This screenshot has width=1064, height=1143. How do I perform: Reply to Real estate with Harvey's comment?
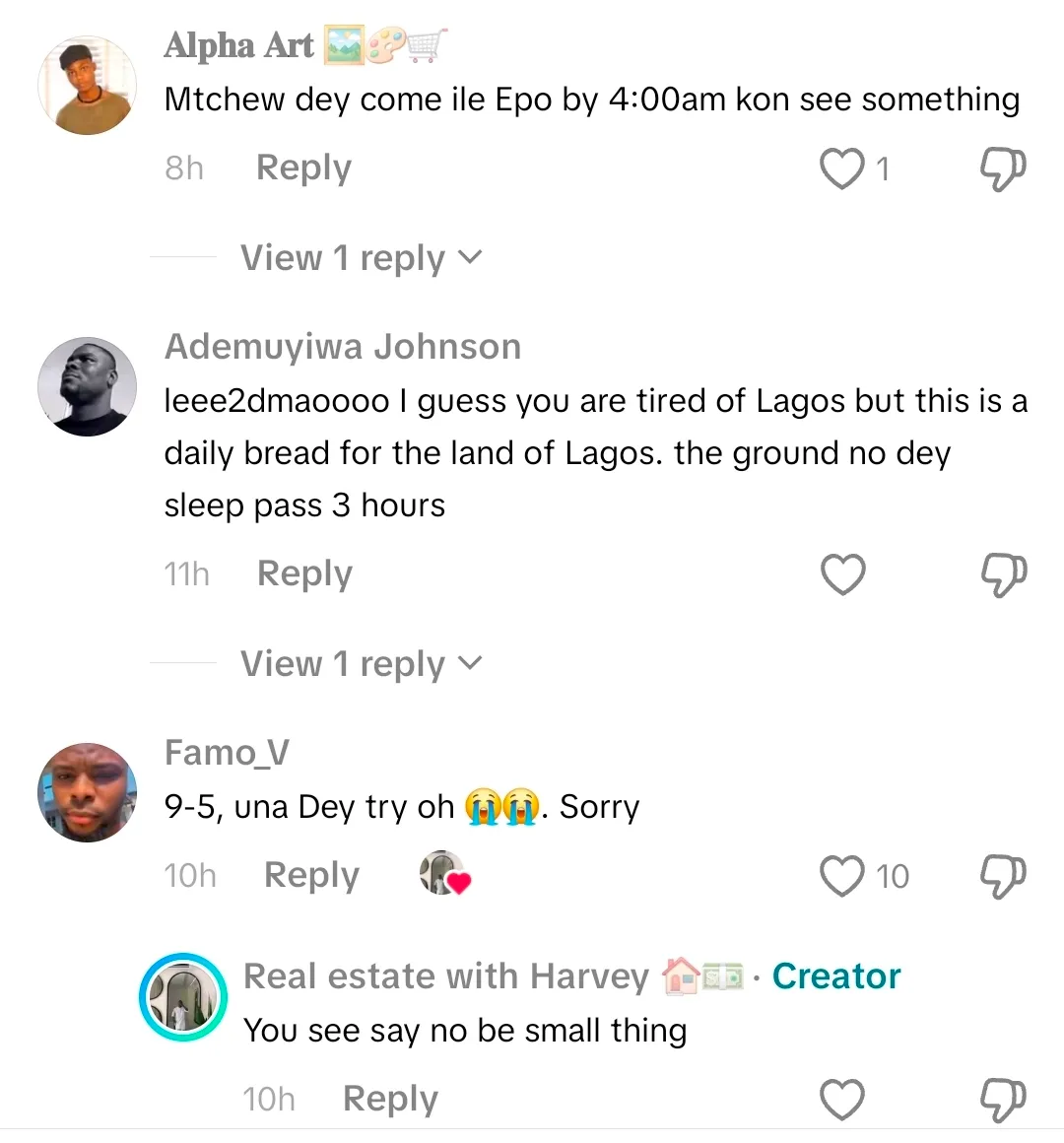pyautogui.click(x=390, y=1099)
